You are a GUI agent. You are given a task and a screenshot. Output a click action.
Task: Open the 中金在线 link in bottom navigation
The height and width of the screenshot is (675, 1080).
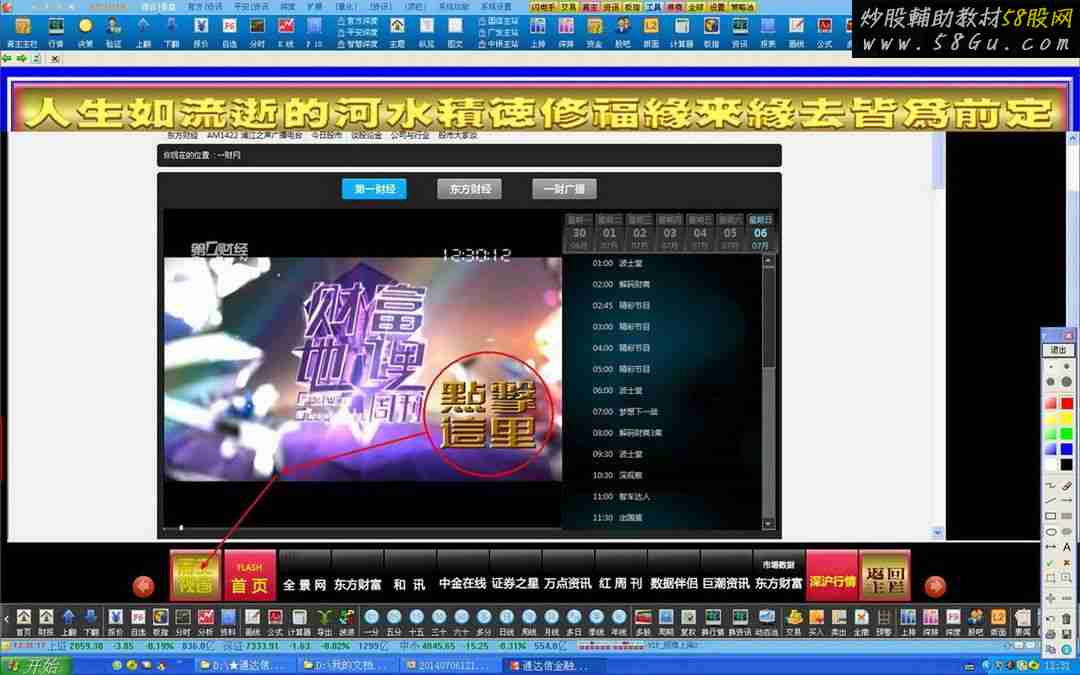coord(462,583)
